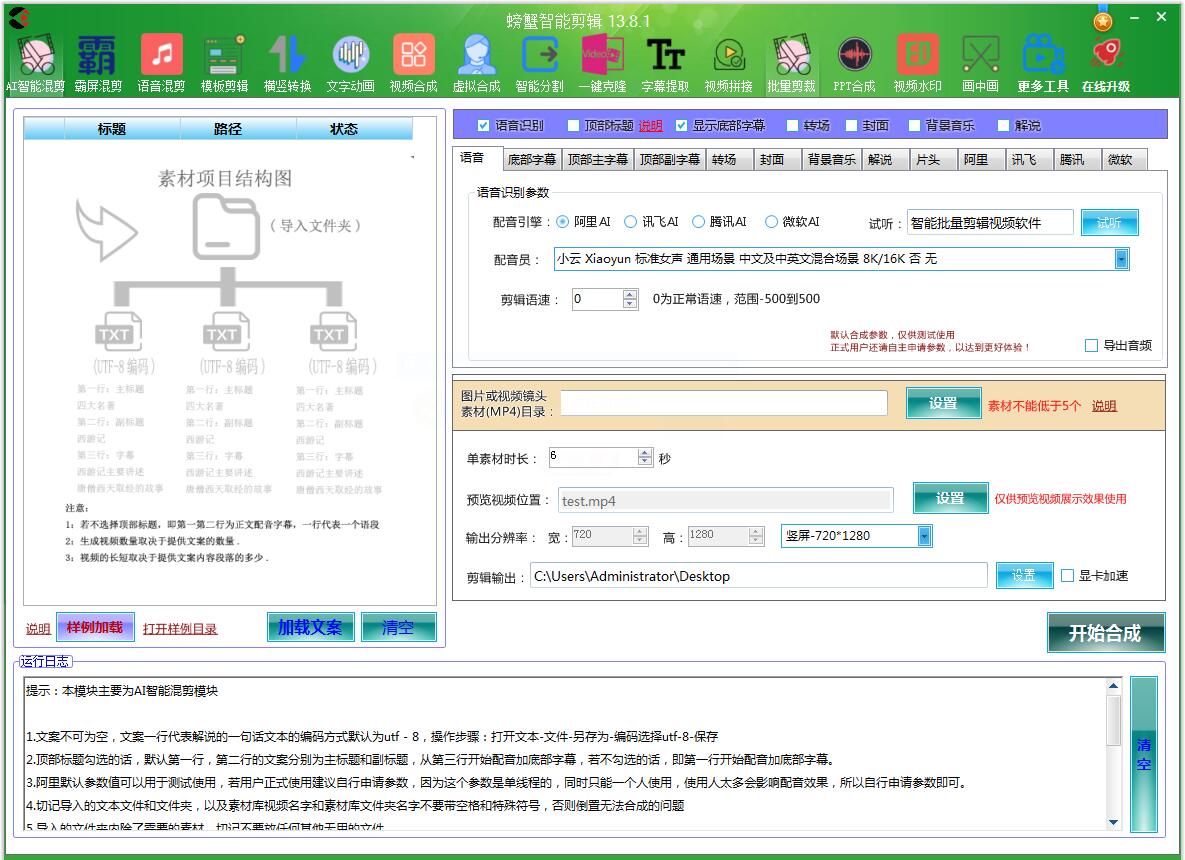Image resolution: width=1185 pixels, height=860 pixels.
Task: Open the 打开样例目录 link
Action: click(x=180, y=629)
